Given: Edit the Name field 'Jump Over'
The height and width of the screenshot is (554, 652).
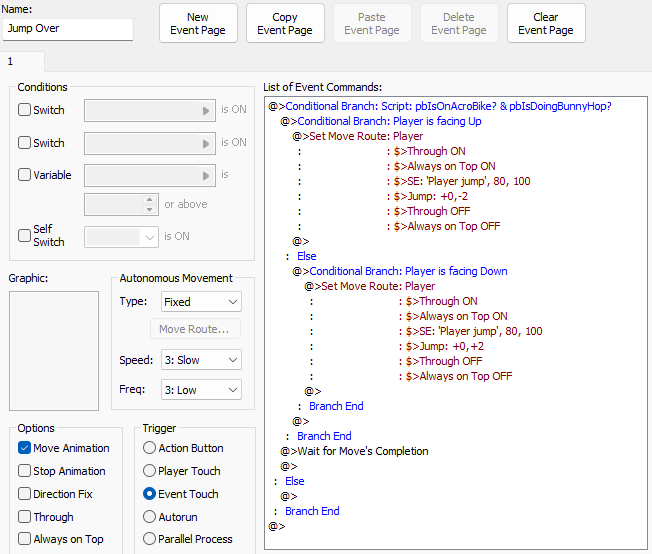Looking at the screenshot, I should 68,29.
